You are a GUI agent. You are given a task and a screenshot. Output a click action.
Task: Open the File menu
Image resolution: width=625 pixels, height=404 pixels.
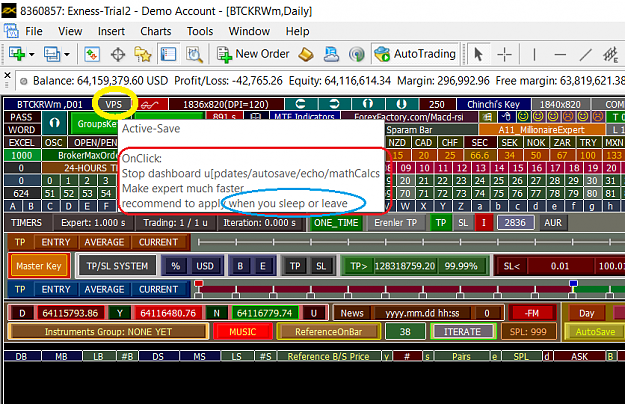pos(34,31)
